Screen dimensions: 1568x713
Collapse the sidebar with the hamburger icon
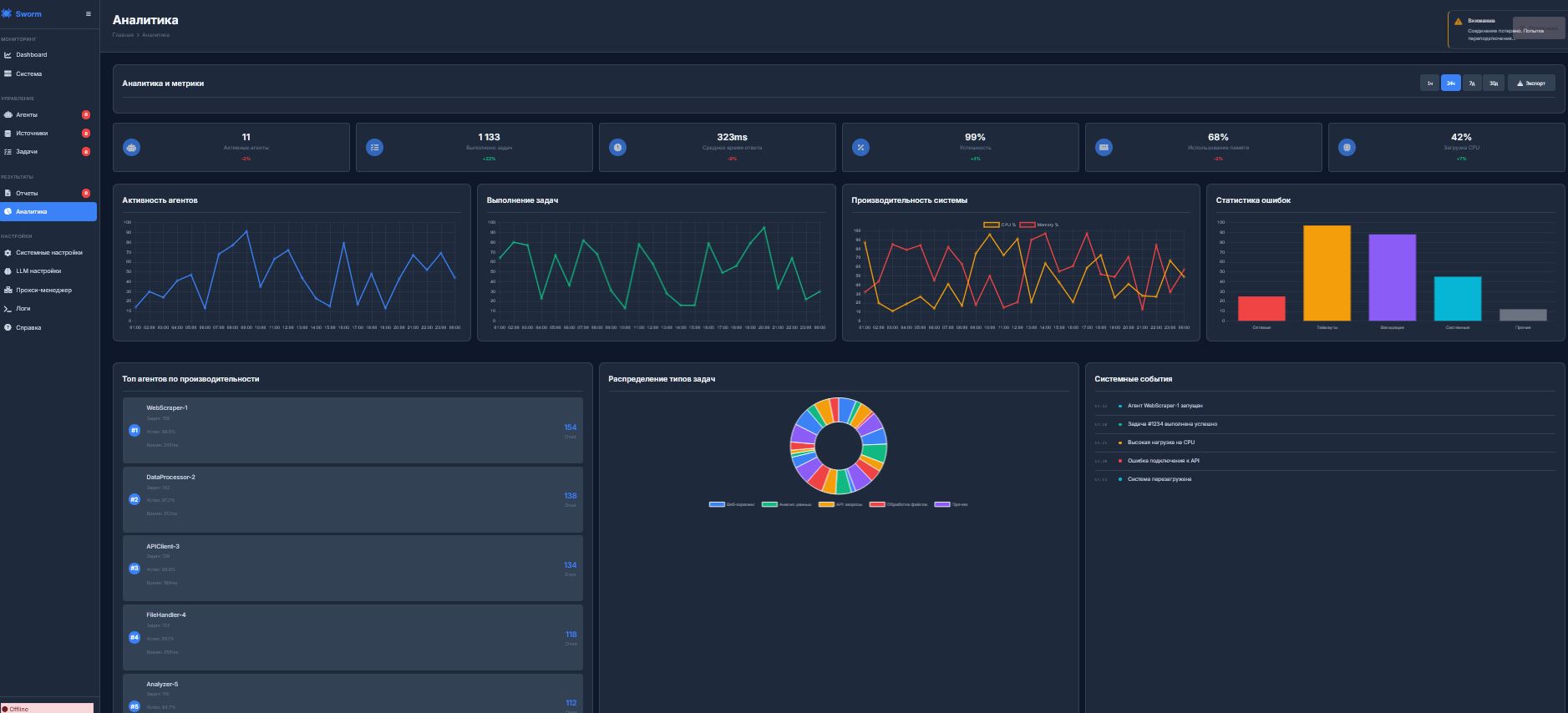(x=89, y=14)
